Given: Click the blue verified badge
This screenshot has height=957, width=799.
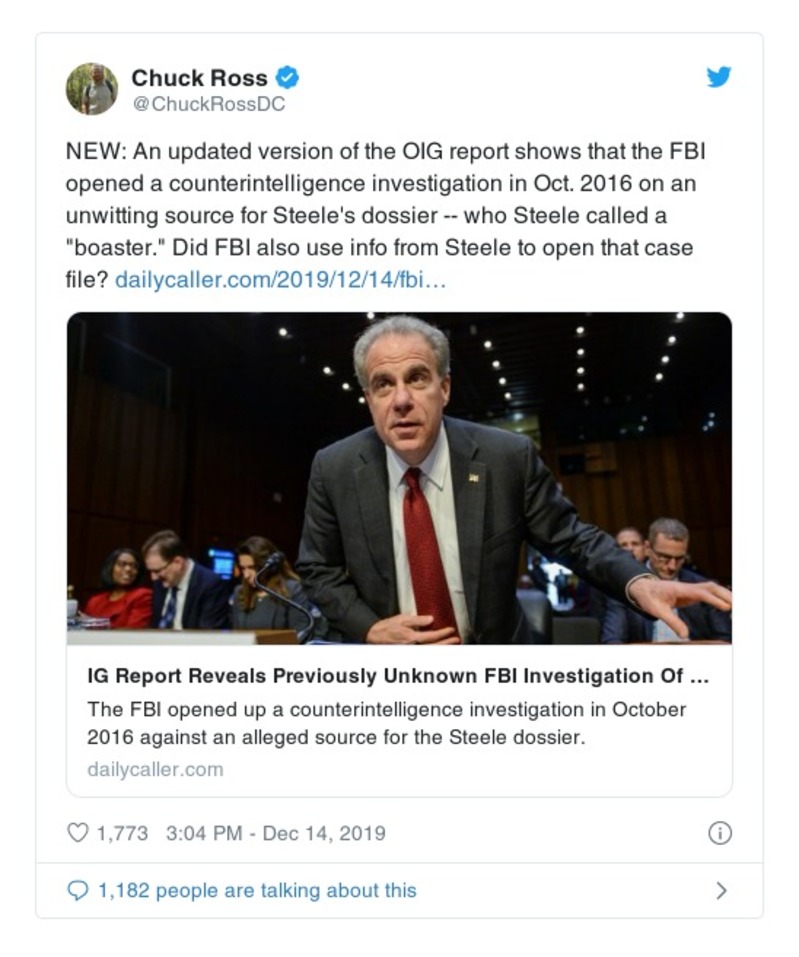Looking at the screenshot, I should [288, 77].
